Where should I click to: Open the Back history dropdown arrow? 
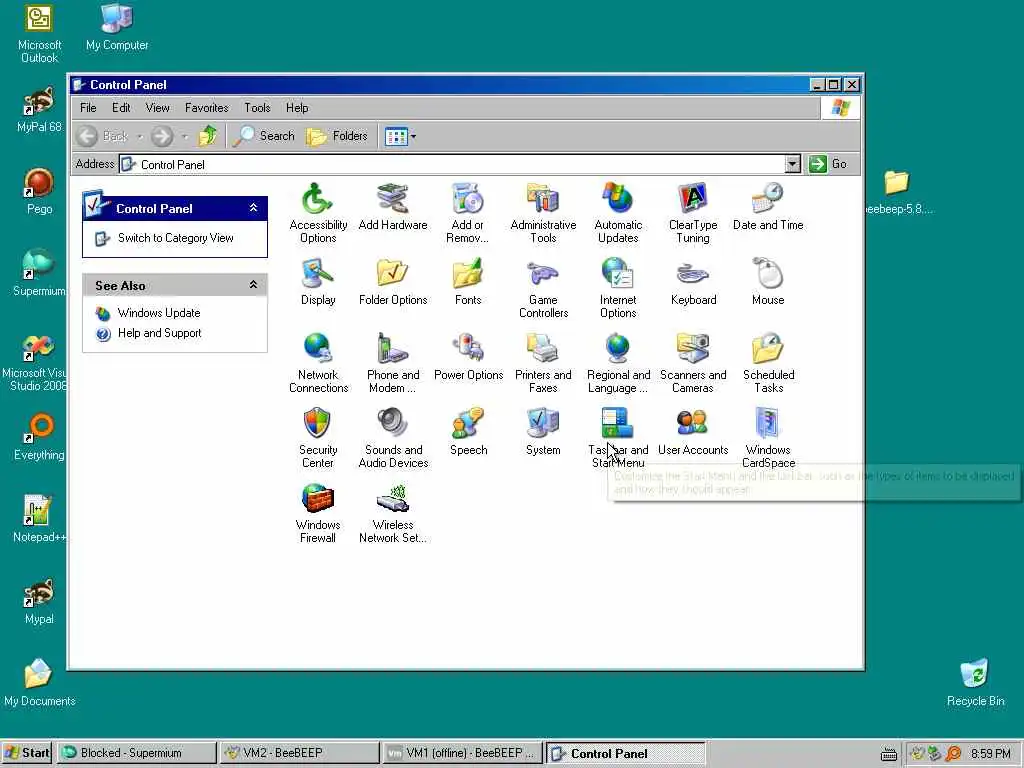tap(139, 136)
